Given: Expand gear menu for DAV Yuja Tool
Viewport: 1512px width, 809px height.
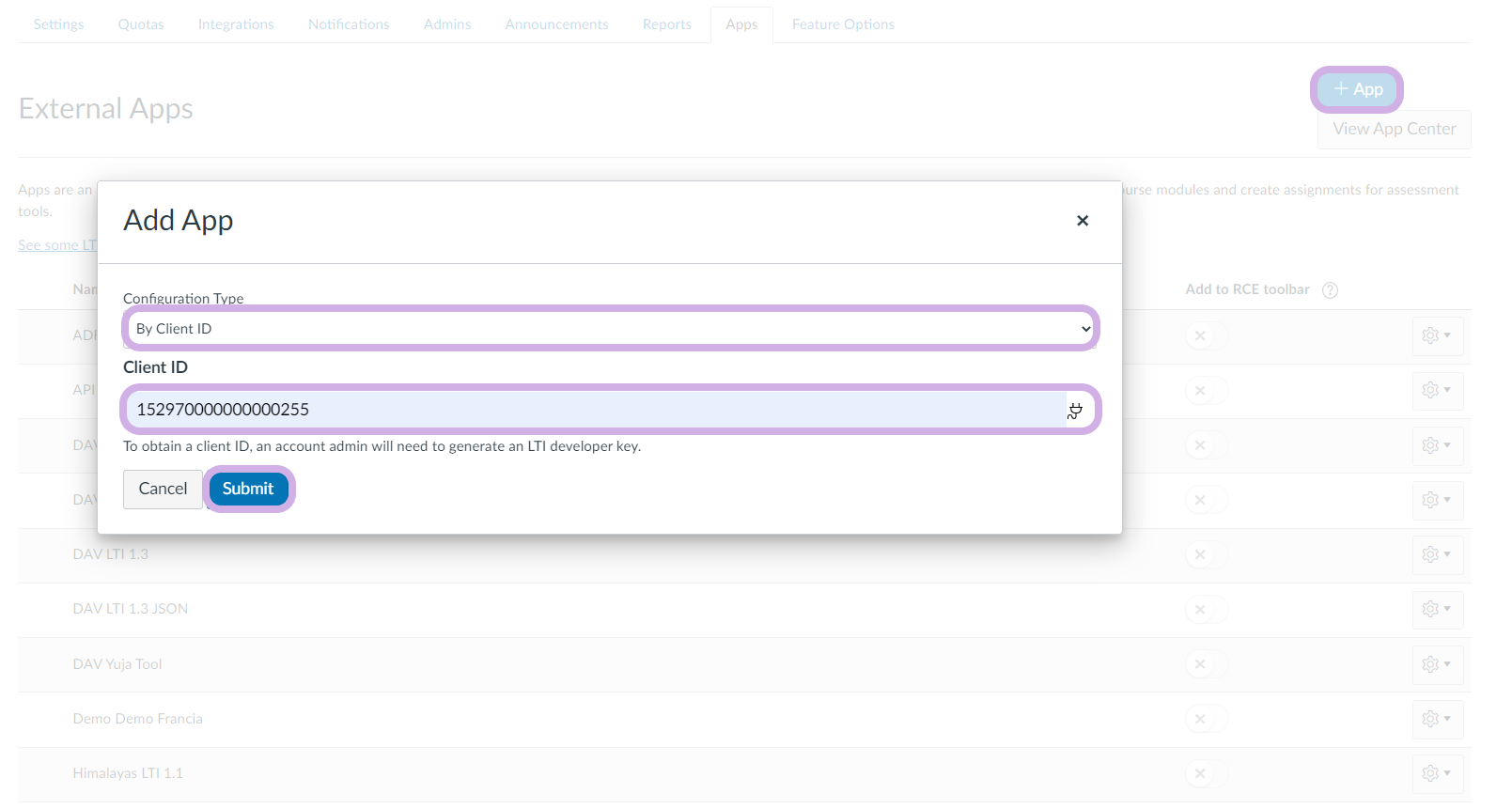Looking at the screenshot, I should (x=1437, y=664).
